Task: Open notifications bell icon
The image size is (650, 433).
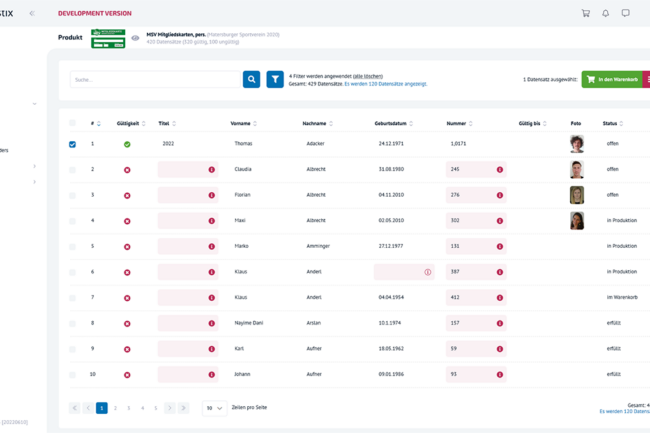Action: [605, 13]
